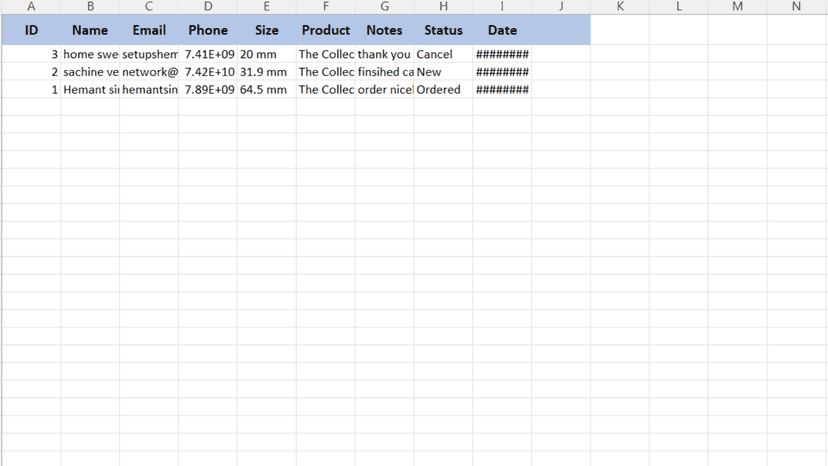Select the name cell 'Hemant si'
This screenshot has width=828, height=466.
90,89
